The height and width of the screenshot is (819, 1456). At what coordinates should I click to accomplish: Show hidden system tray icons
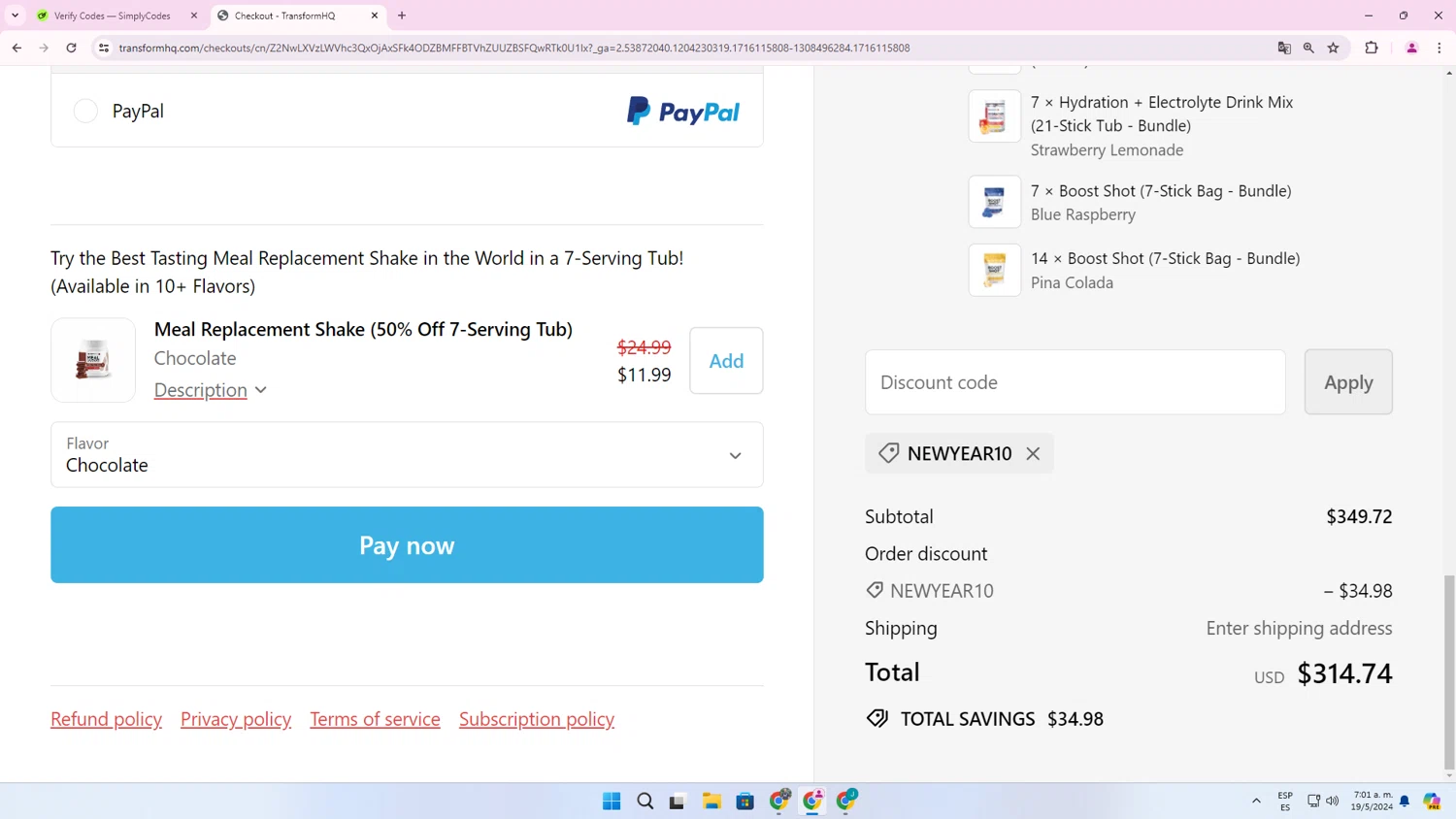pos(1256,802)
